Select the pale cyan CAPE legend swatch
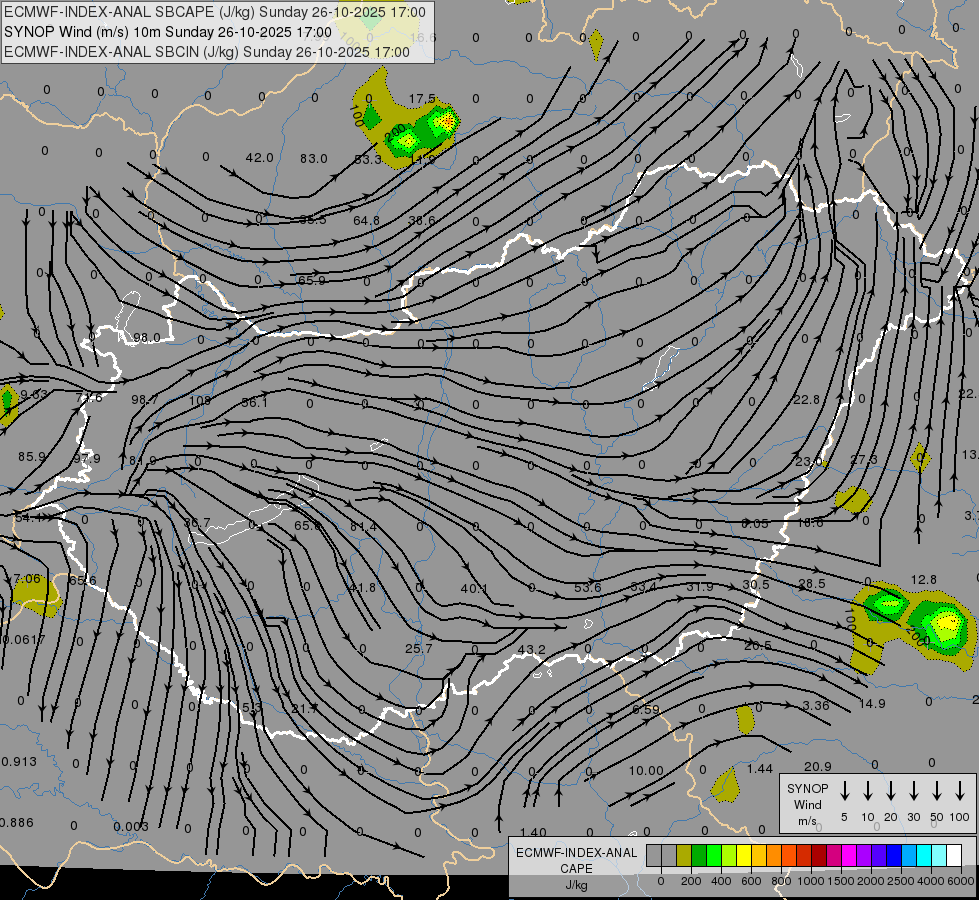Viewport: 979px width, 900px height. [938, 855]
